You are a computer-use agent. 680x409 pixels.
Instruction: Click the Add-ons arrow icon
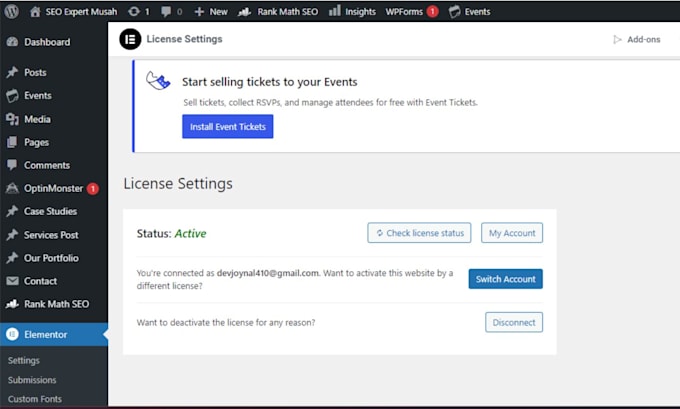click(617, 39)
